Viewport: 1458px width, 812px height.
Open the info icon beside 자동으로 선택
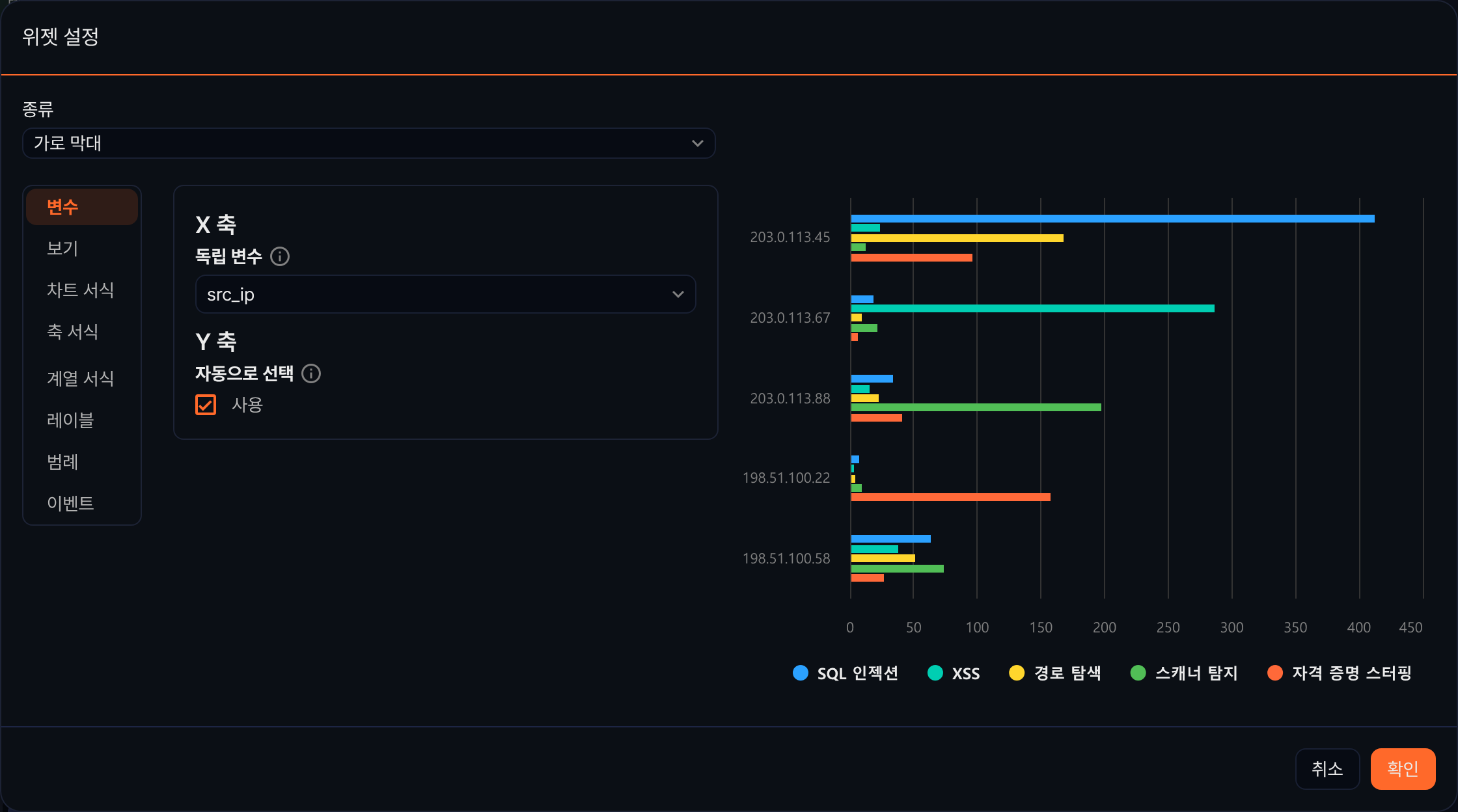(311, 373)
